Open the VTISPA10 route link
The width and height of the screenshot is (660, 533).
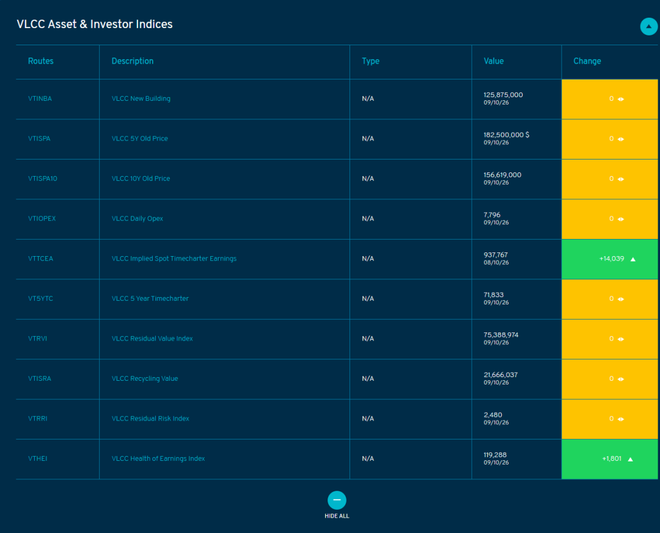[43, 179]
